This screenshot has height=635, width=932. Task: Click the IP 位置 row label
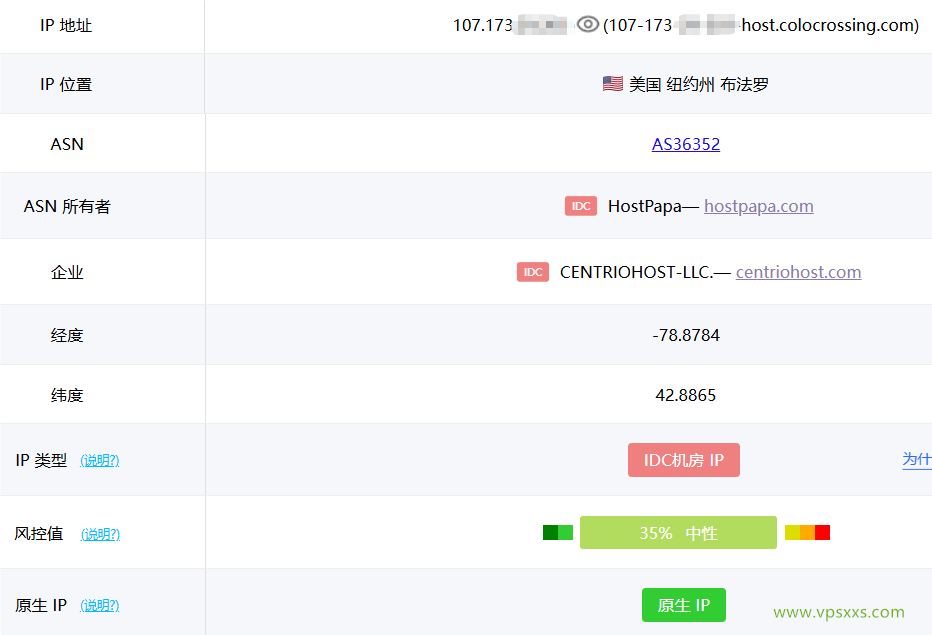click(x=66, y=84)
